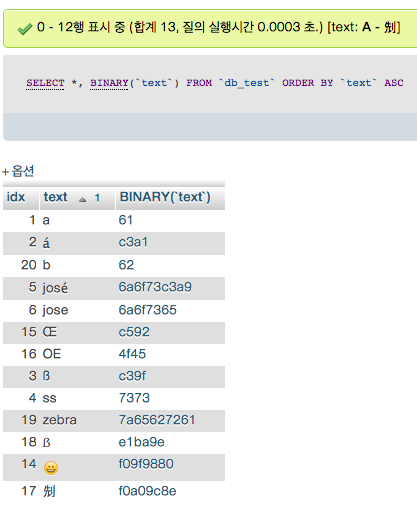Select the row containing josé
This screenshot has height=517, width=417.
click(114, 288)
